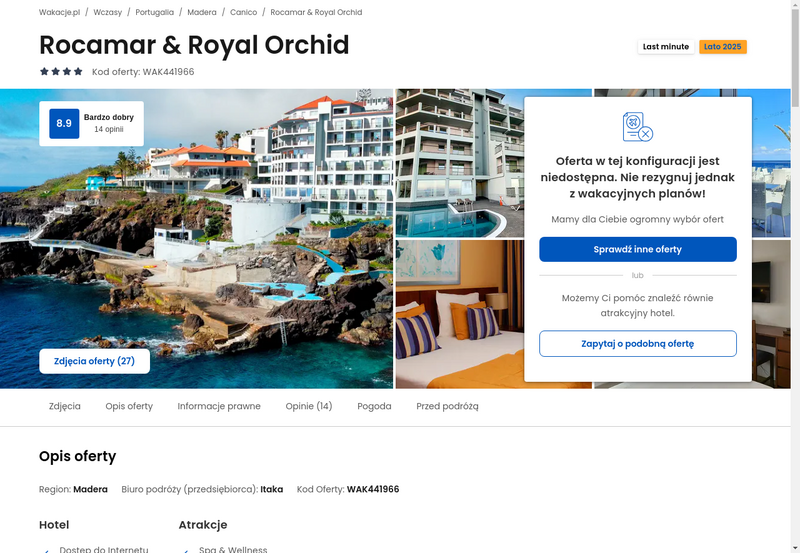Click the Canico breadcrumb link
Viewport: 800px width, 553px height.
tap(243, 12)
